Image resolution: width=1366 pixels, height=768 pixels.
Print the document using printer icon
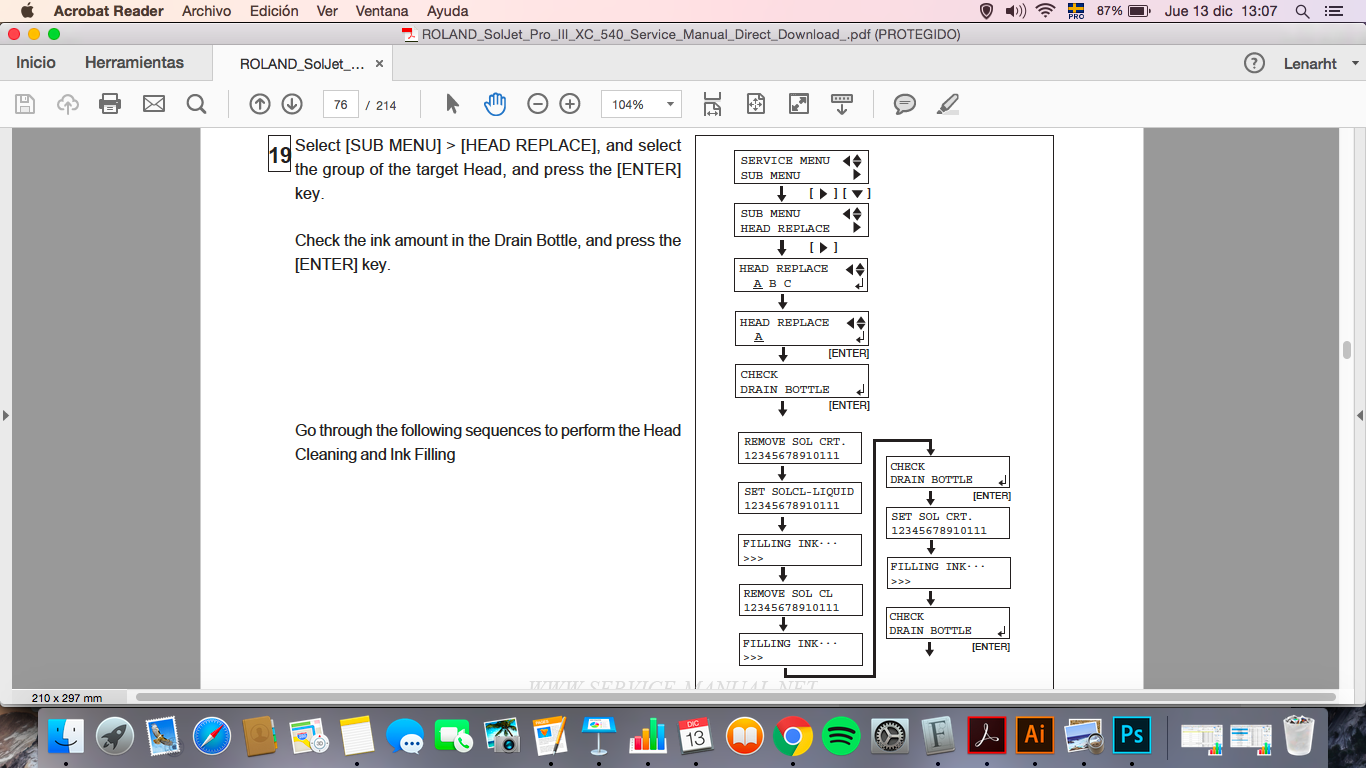point(110,104)
